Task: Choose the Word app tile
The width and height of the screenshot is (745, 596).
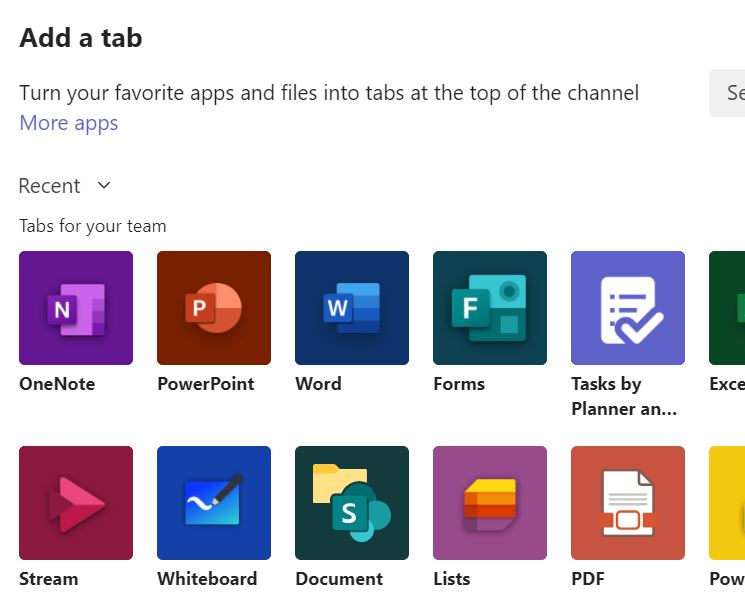Action: point(352,308)
